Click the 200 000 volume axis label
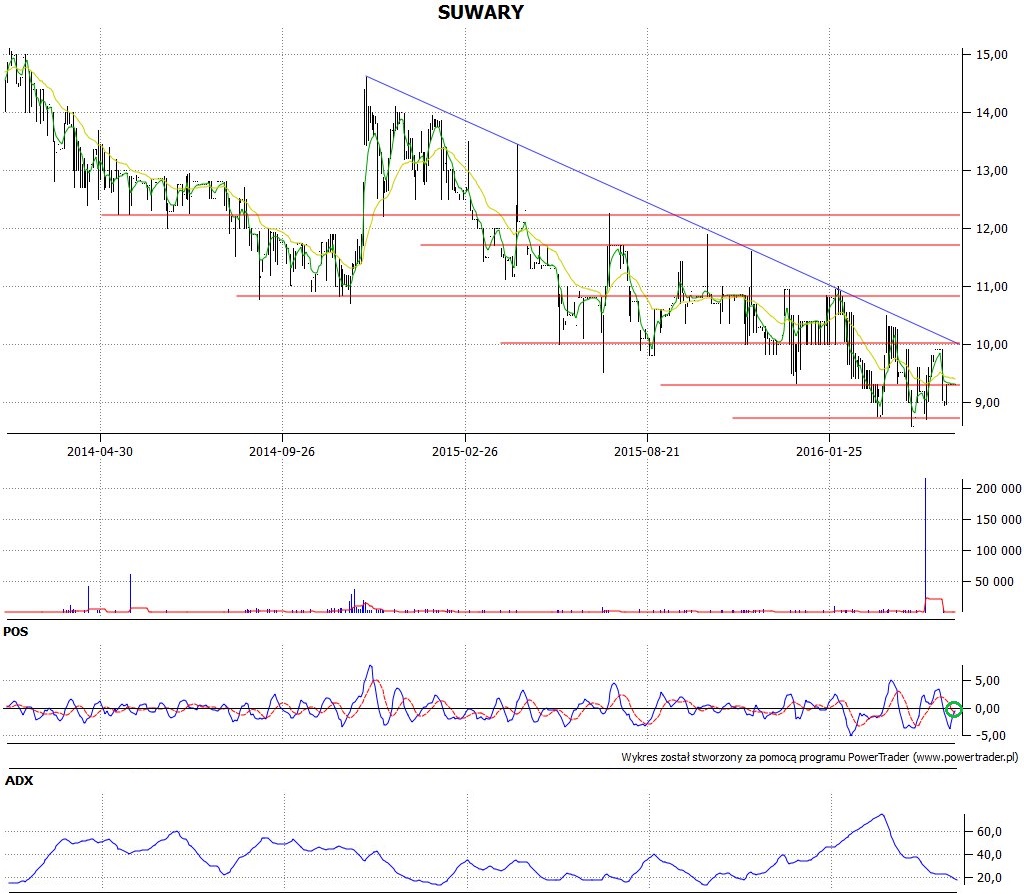The image size is (1024, 894). [999, 488]
